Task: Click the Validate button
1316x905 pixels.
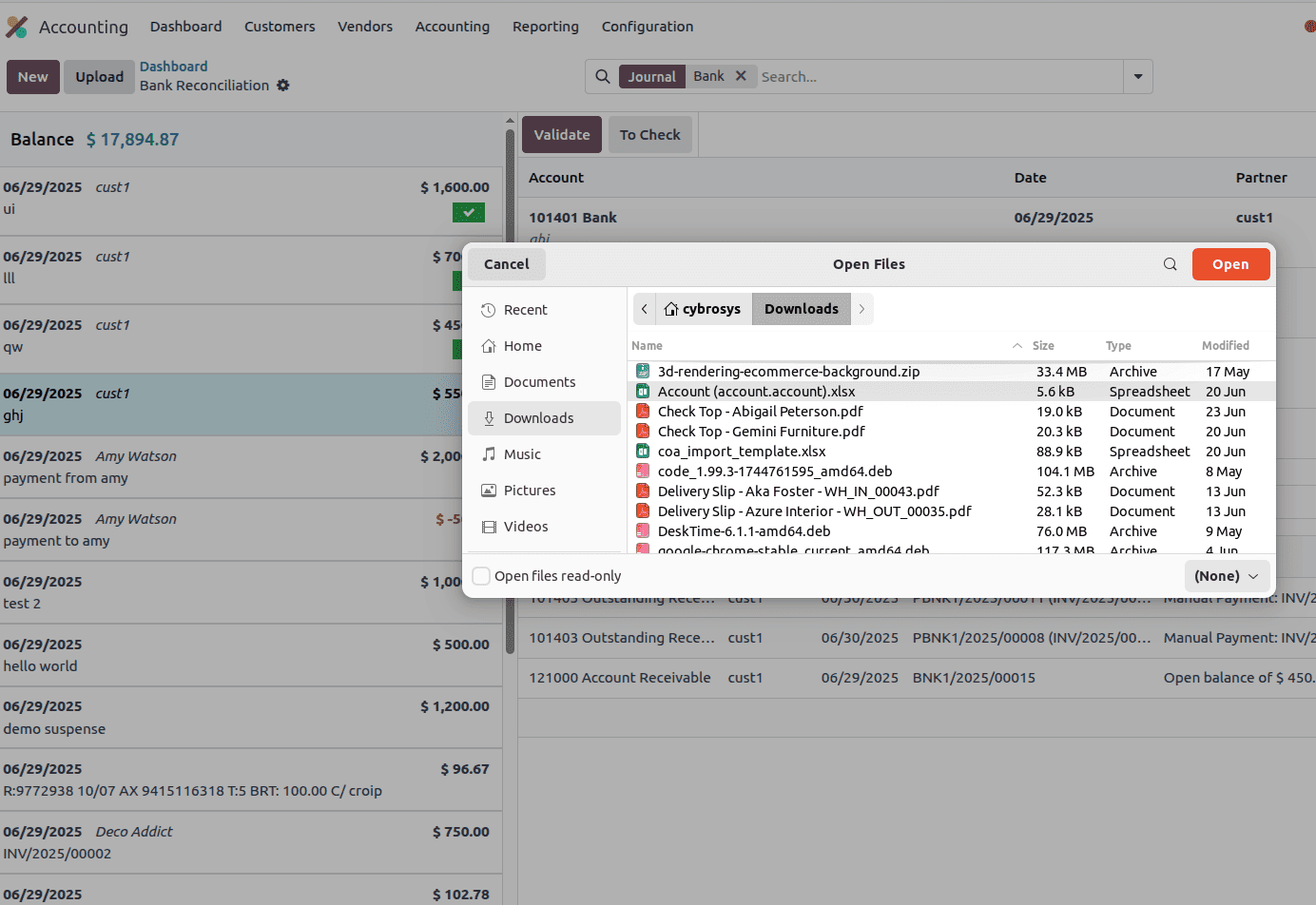Action: click(562, 135)
